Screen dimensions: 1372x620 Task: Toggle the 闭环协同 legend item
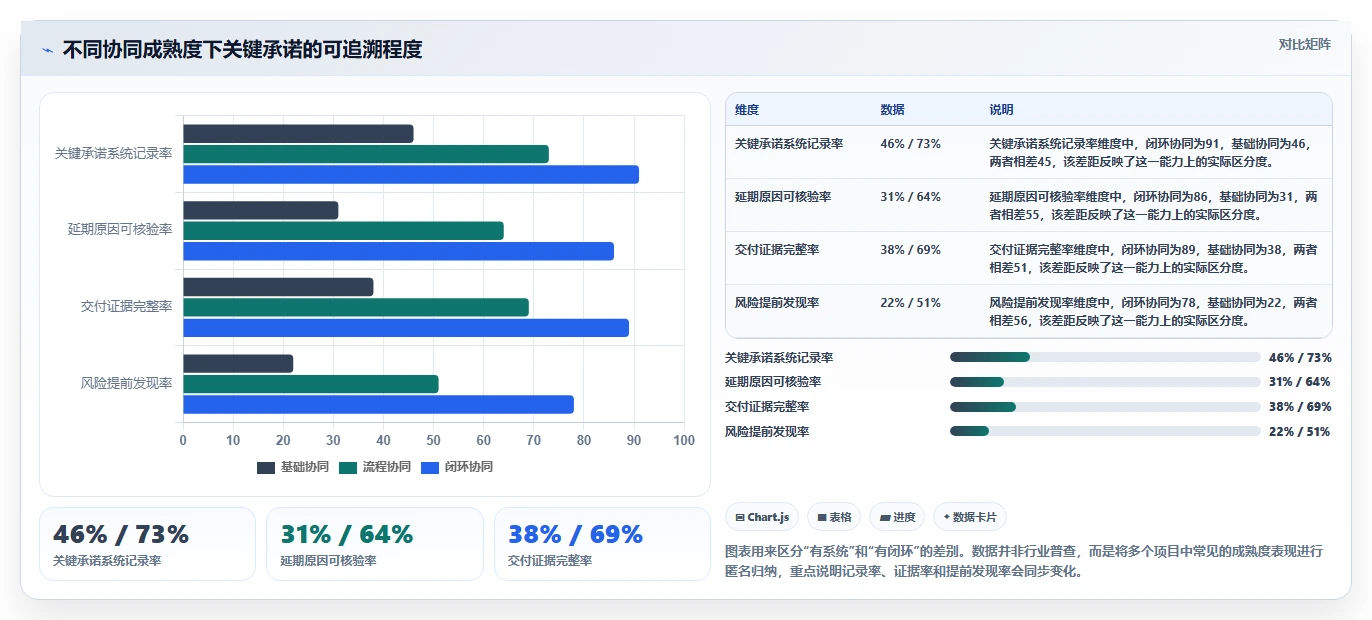click(457, 467)
